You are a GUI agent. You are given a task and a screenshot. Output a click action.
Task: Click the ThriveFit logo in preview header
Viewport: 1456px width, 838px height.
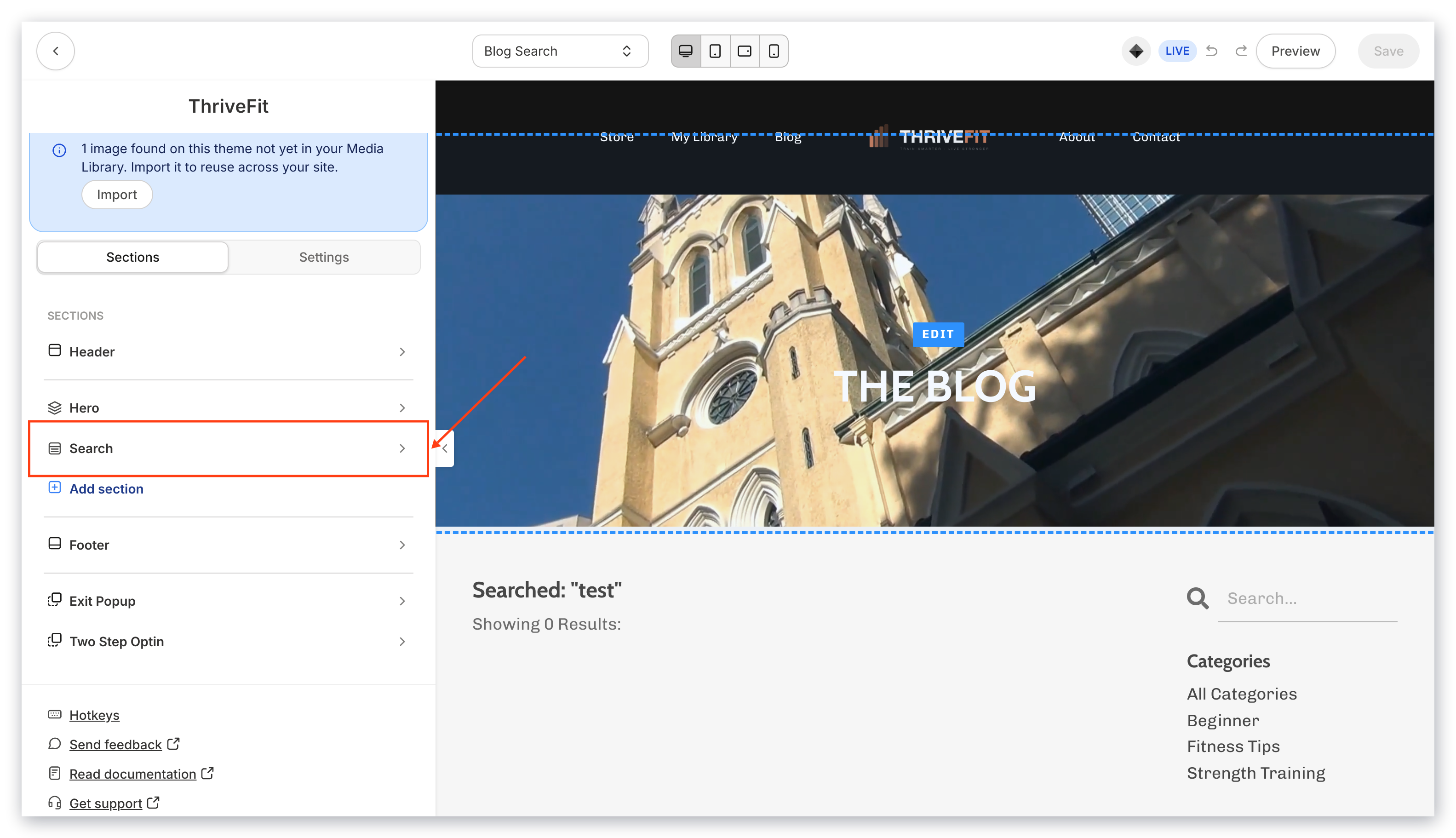(x=929, y=138)
